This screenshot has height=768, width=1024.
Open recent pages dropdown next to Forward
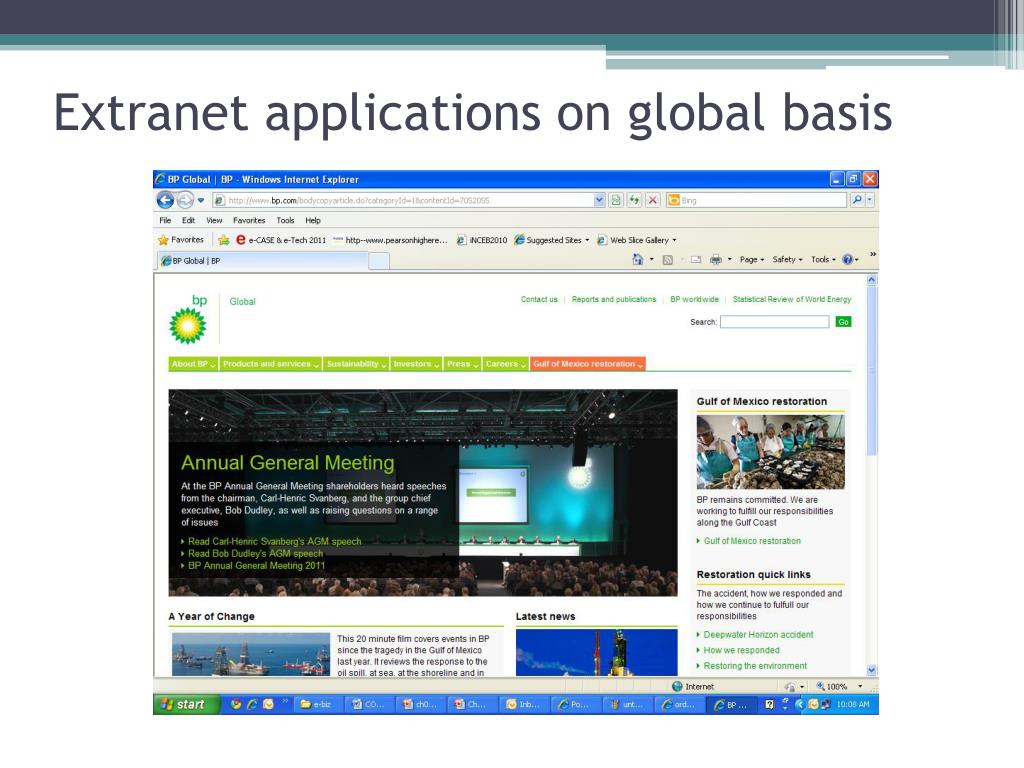click(x=200, y=200)
